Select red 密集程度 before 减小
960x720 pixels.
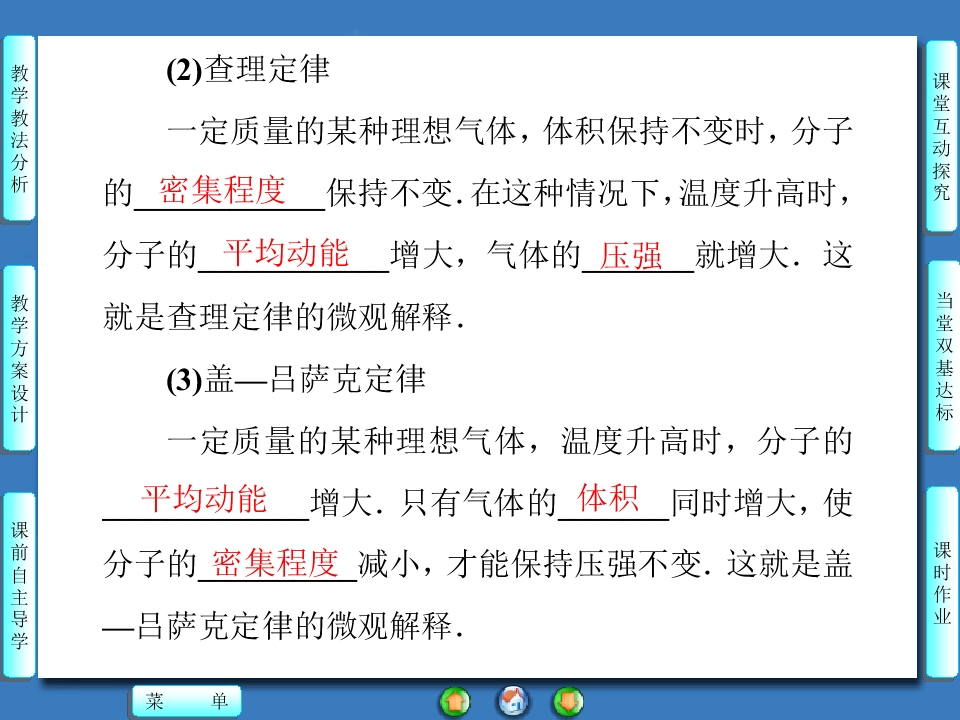(276, 564)
